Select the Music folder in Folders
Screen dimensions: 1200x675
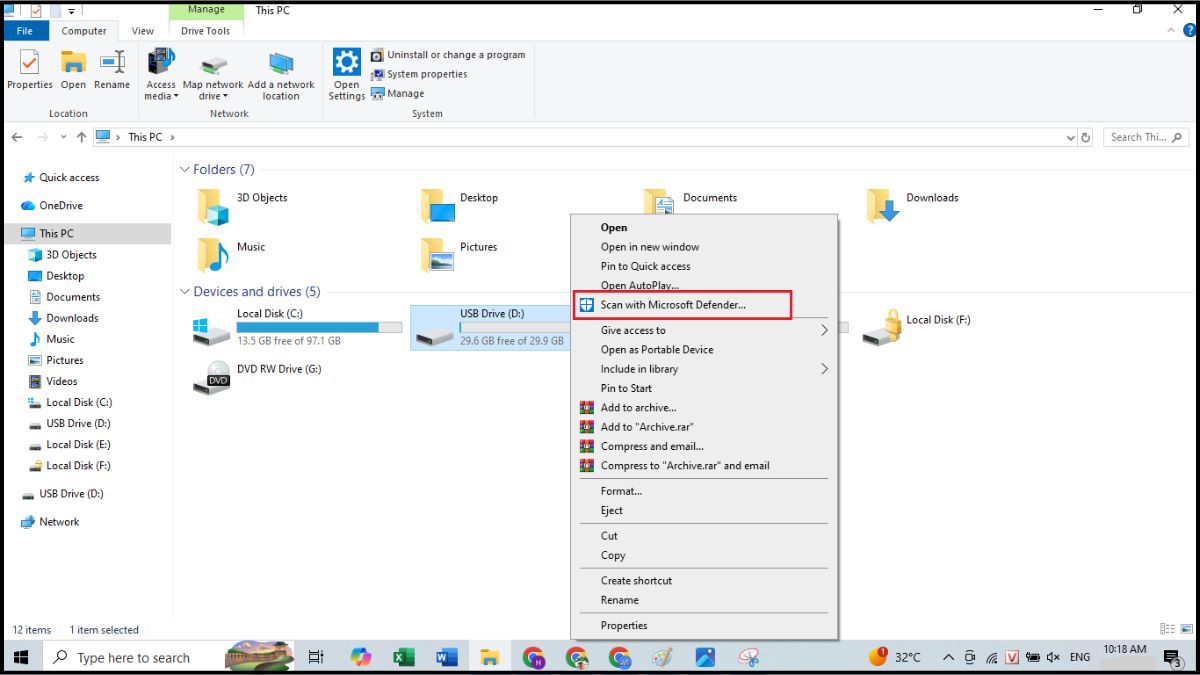(232, 254)
